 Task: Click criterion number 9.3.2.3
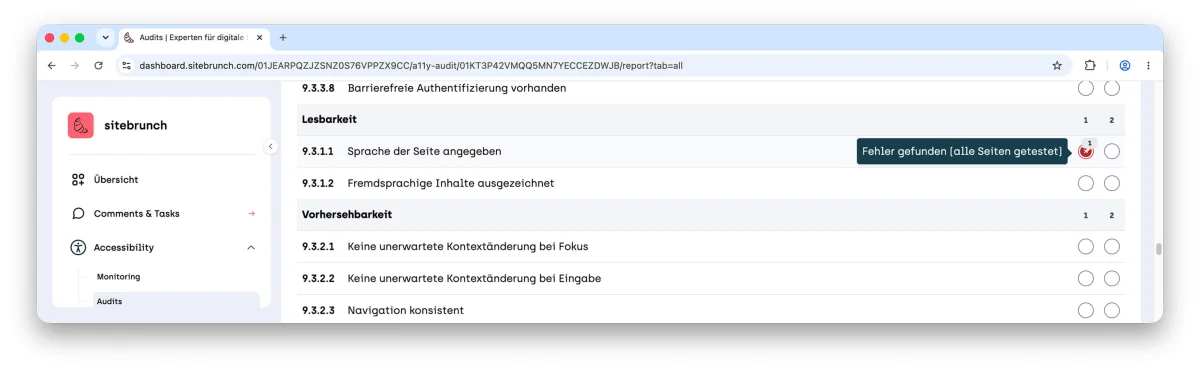[x=318, y=311]
